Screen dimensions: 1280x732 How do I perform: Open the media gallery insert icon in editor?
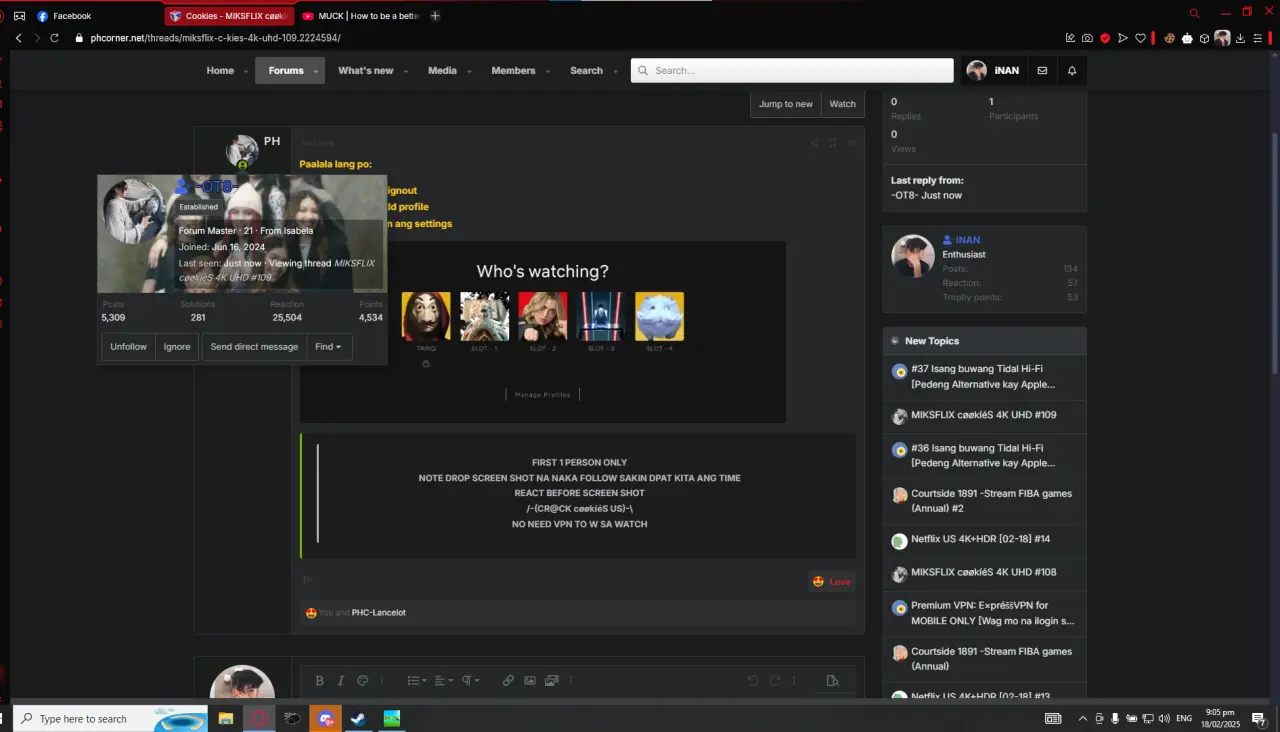pyautogui.click(x=551, y=681)
